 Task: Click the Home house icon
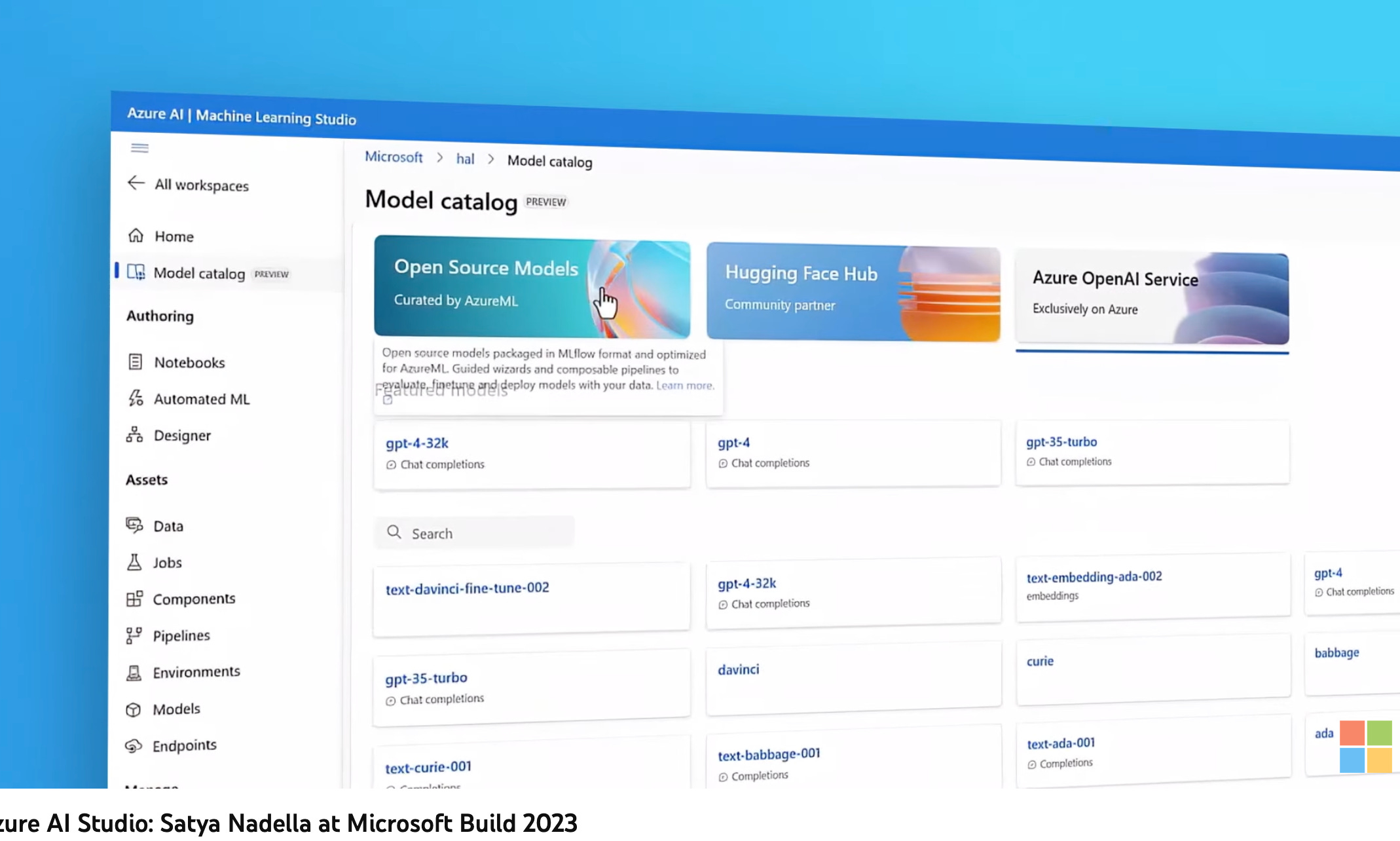tap(136, 235)
